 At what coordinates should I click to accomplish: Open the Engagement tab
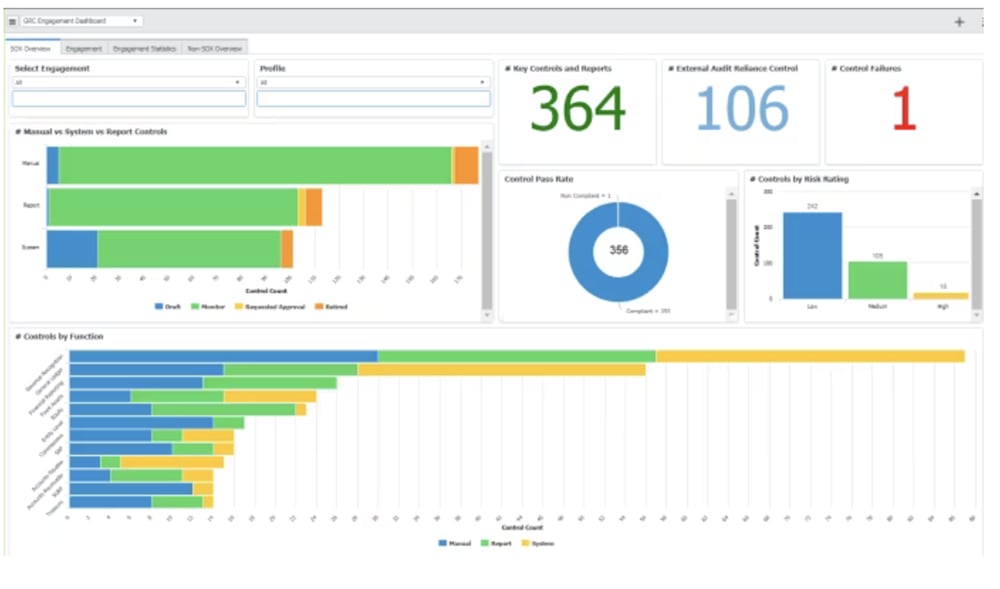click(84, 48)
